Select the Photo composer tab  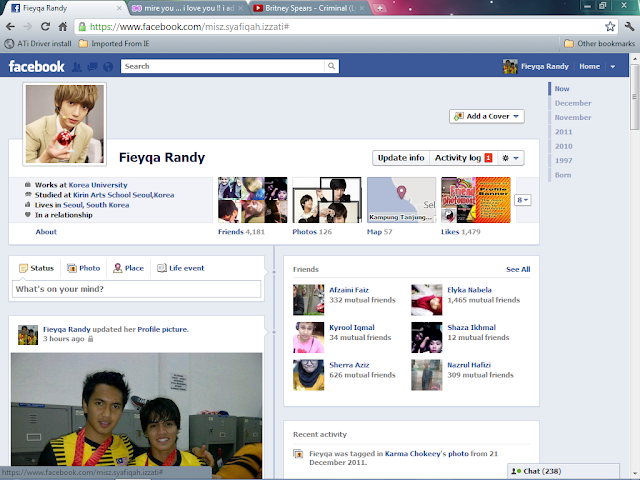coord(84,268)
